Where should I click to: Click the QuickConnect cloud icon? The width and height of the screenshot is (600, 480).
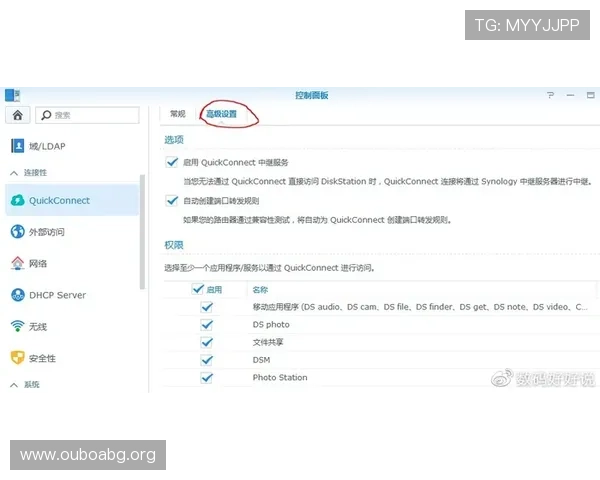coord(18,200)
